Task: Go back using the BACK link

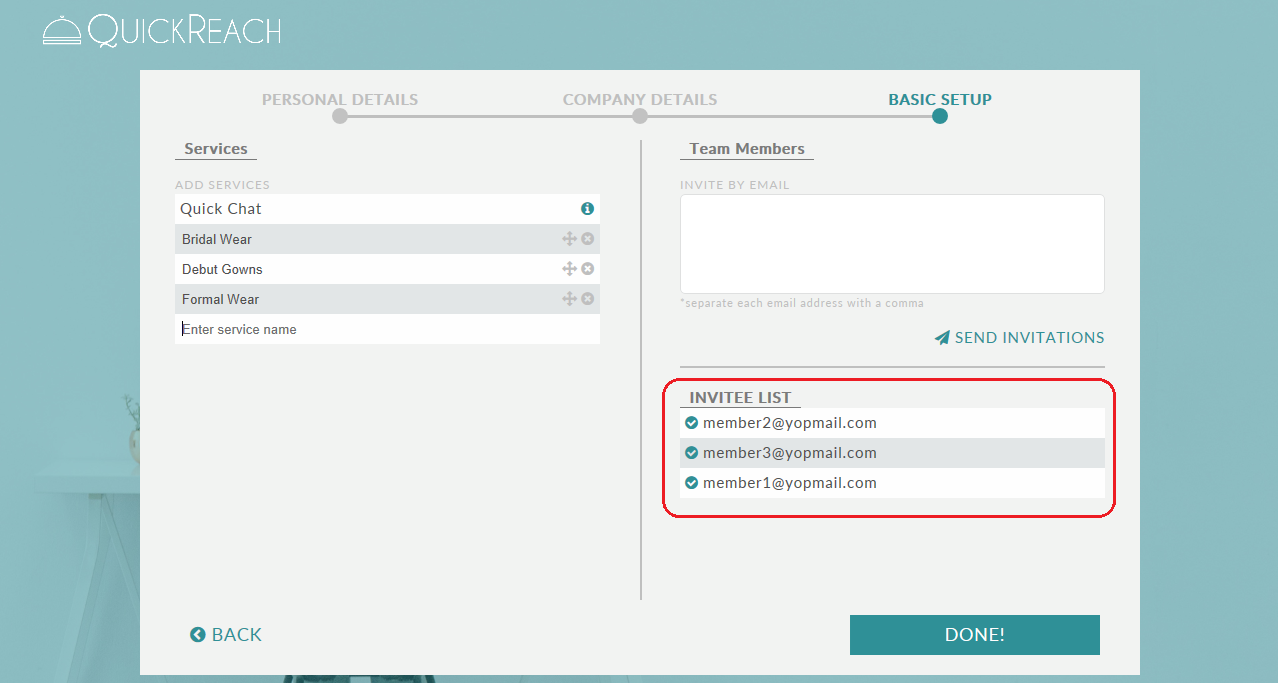Action: tap(226, 635)
